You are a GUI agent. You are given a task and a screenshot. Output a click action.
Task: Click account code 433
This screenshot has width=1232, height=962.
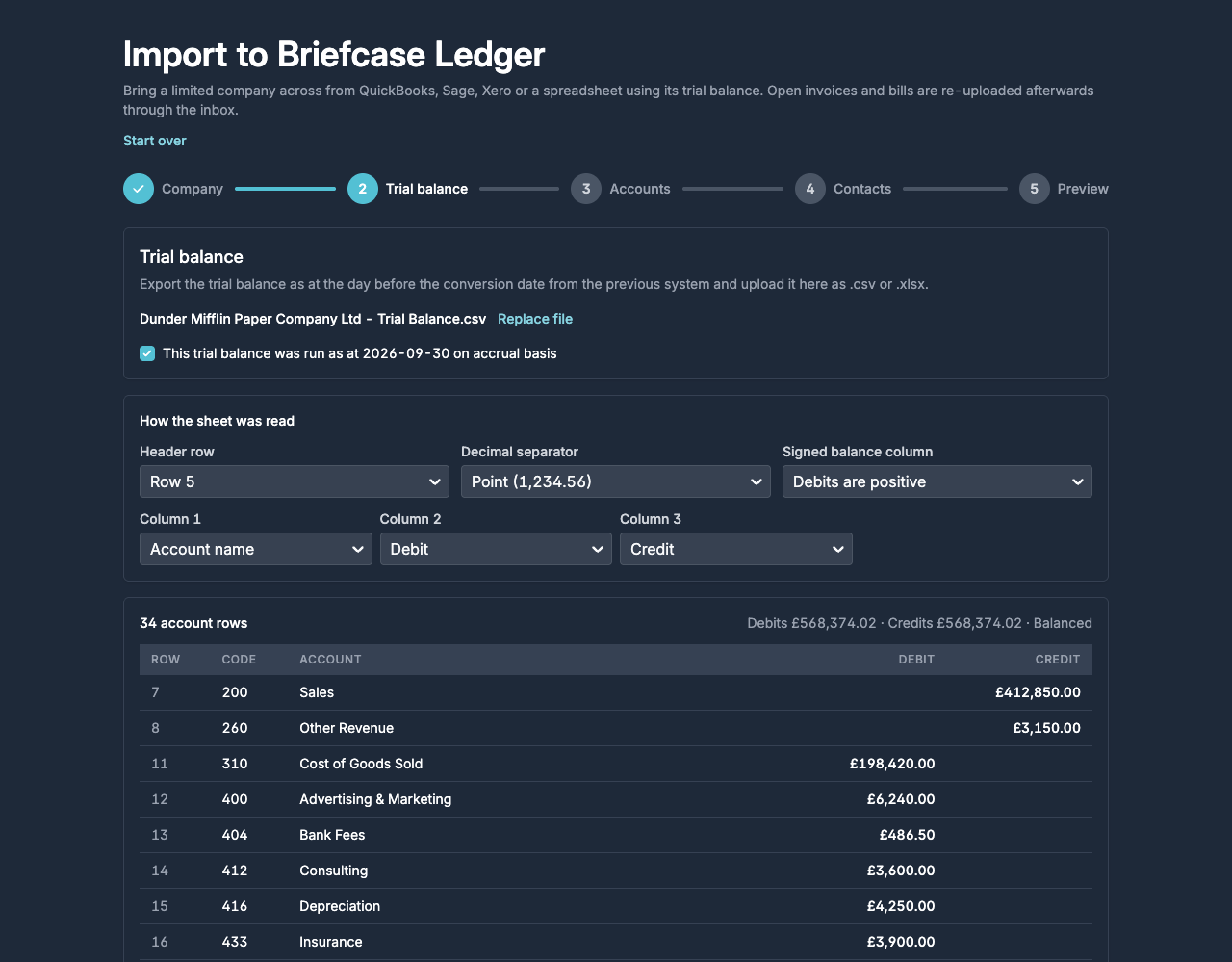click(x=235, y=942)
